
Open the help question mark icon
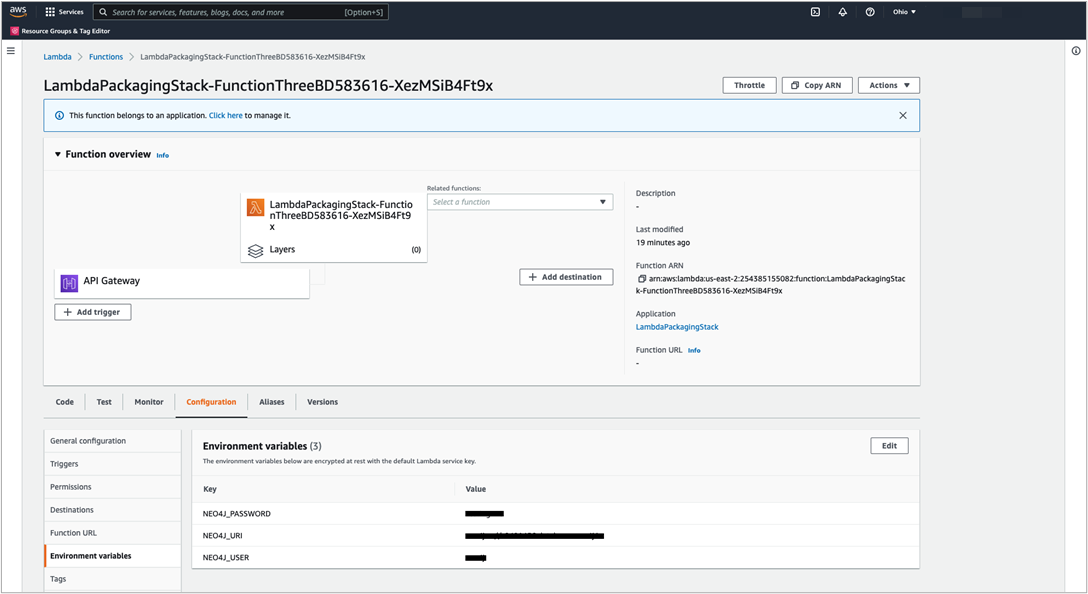(869, 12)
